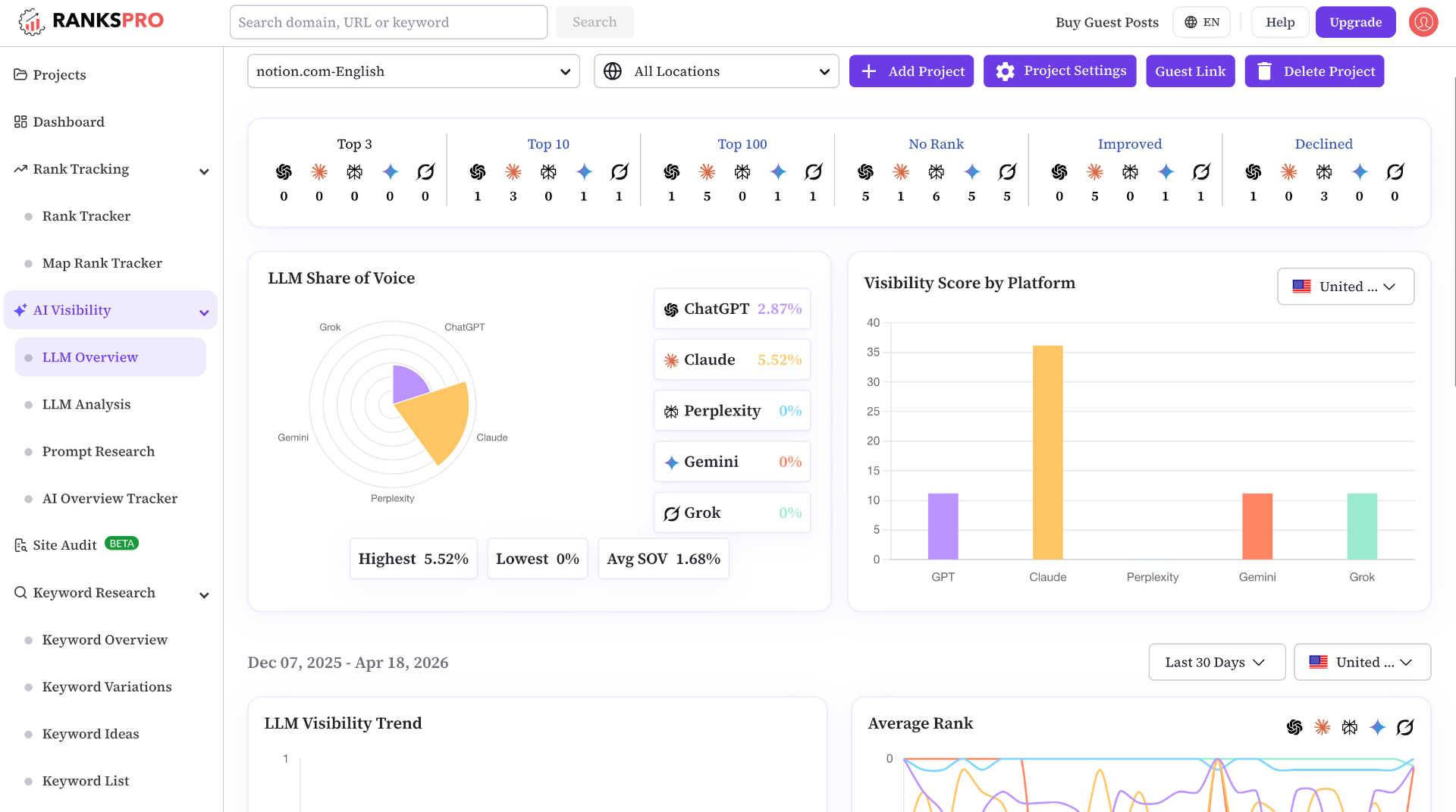This screenshot has width=1456, height=812.
Task: Click the Grok icon under No Rank
Action: coord(1007,172)
